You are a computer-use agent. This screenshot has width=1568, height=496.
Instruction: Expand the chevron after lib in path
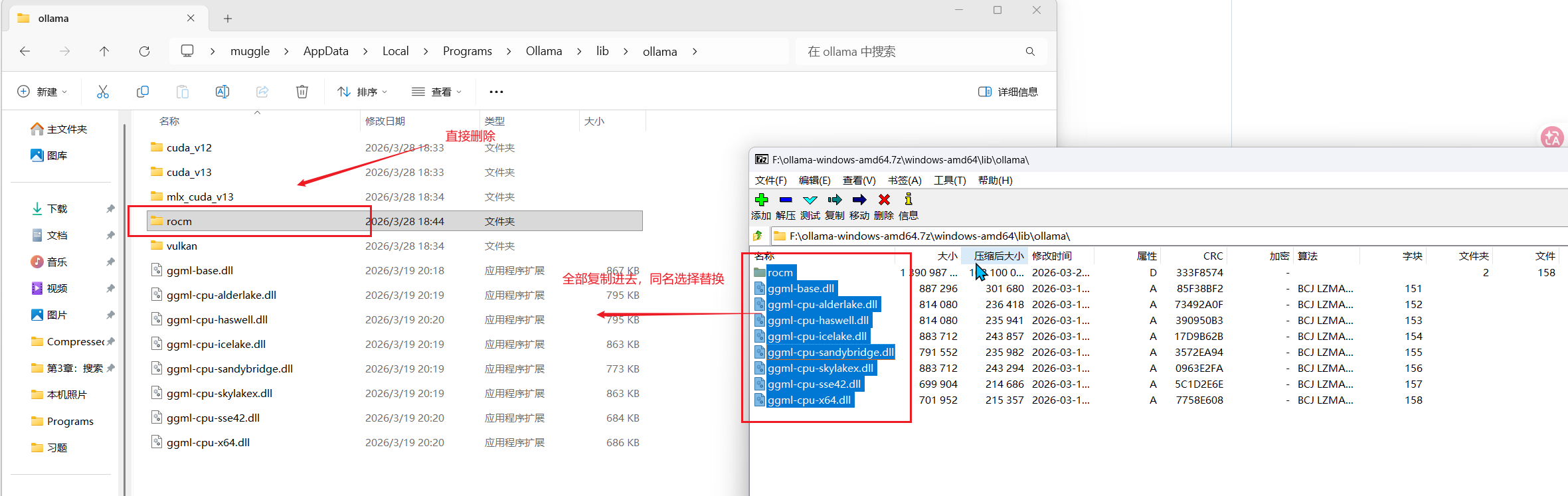tap(626, 51)
